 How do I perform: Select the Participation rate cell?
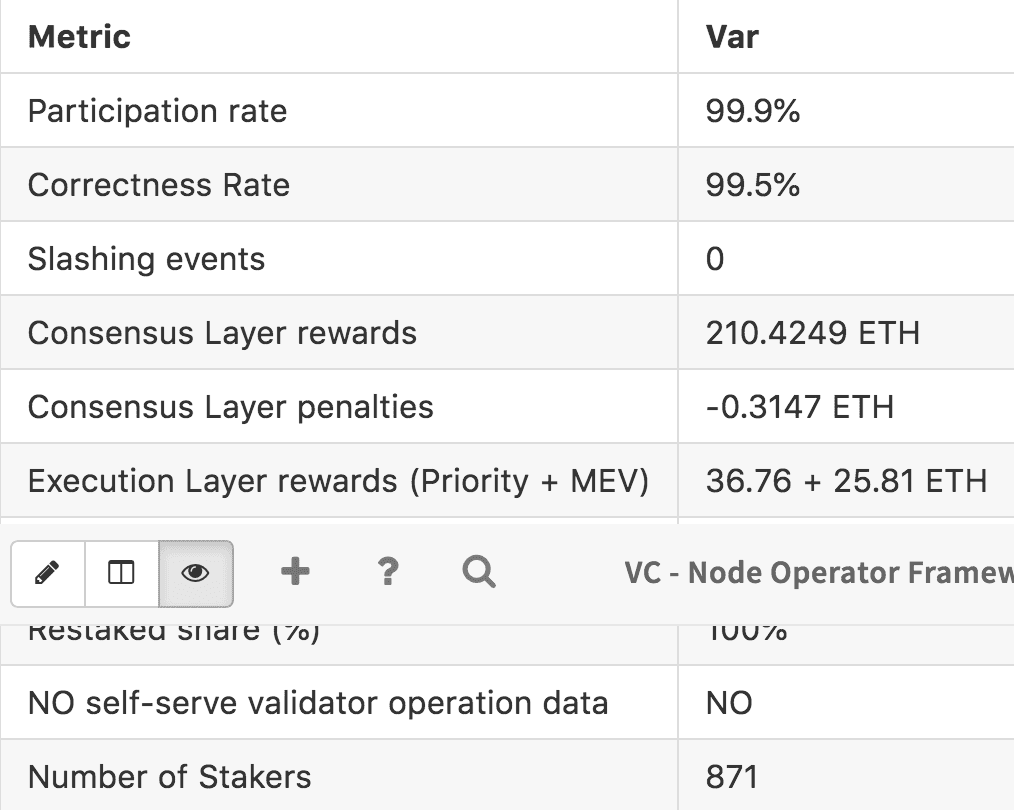coord(157,111)
